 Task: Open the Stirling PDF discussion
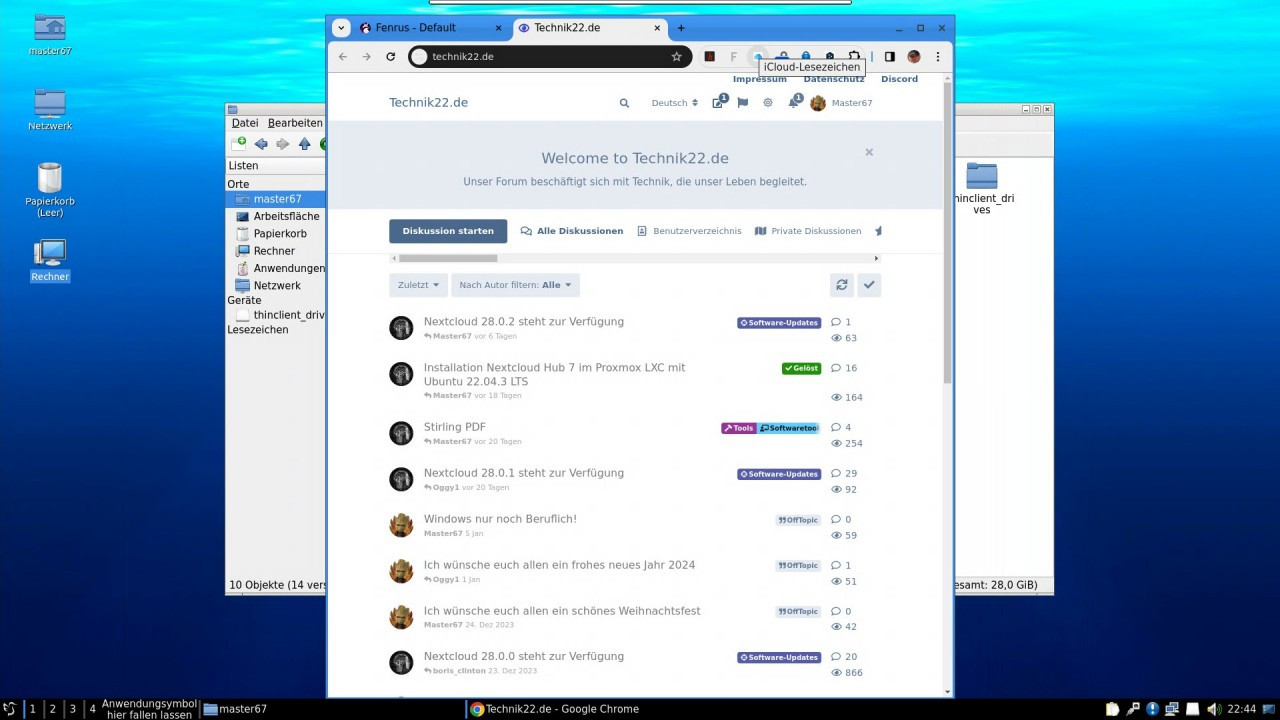[455, 427]
